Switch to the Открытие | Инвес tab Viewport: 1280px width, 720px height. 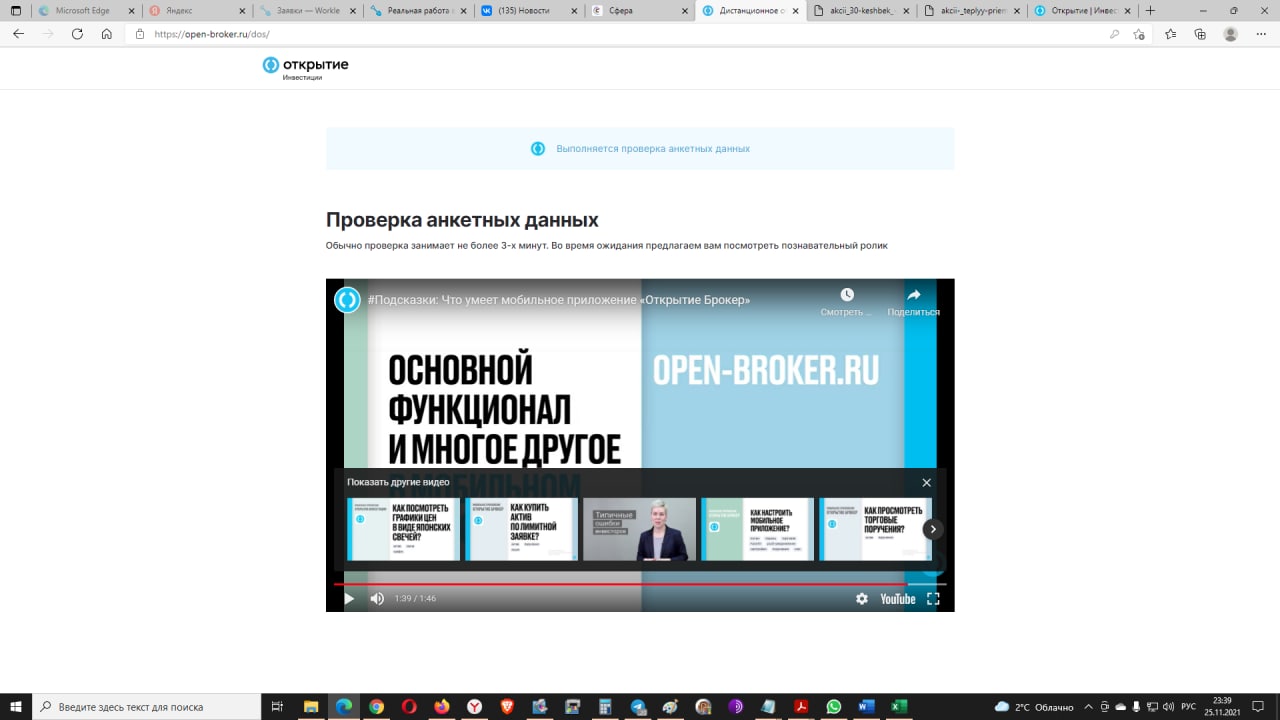(x=1082, y=10)
